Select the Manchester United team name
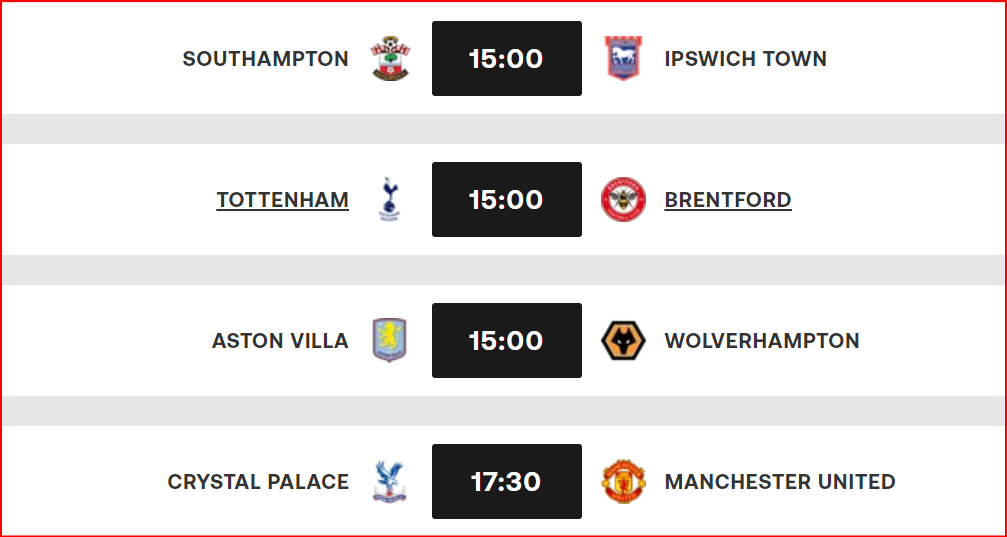This screenshot has width=1007, height=537. click(x=780, y=482)
